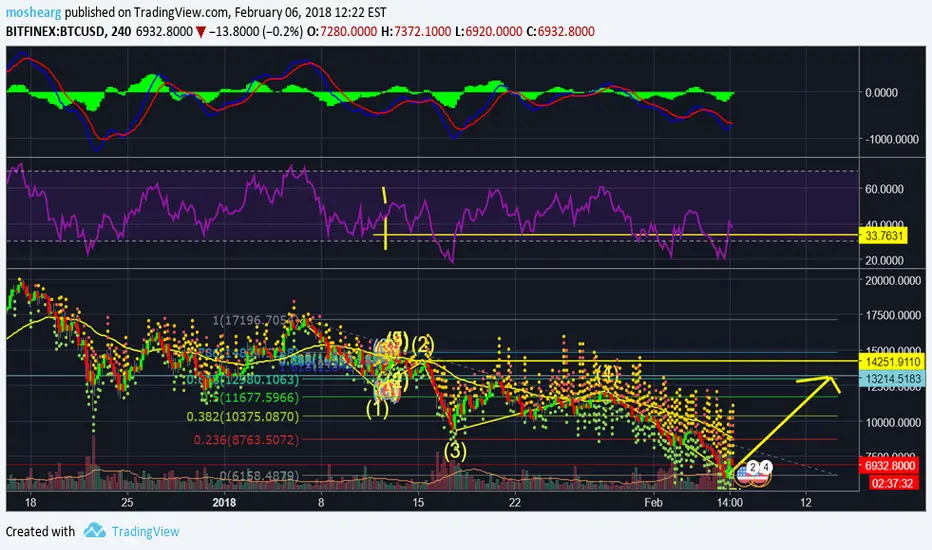
Task: Click the 0.0000 MACD axis value
Action: [881, 93]
